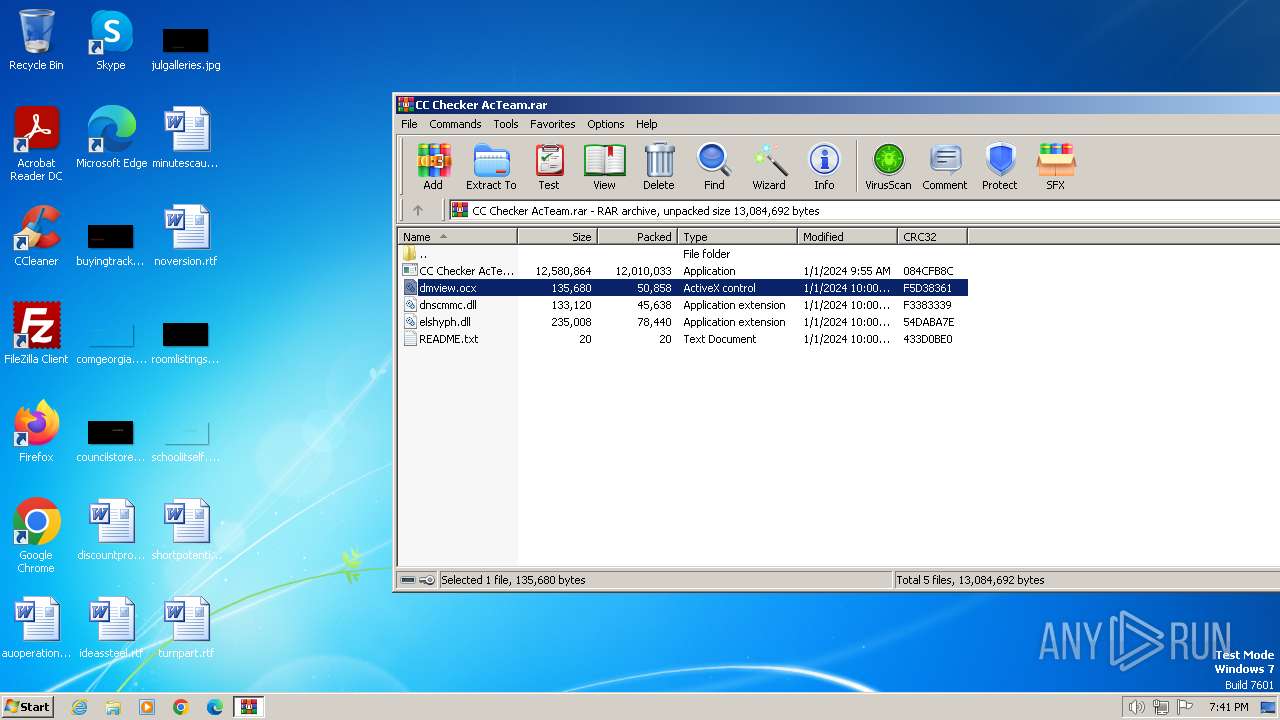The height and width of the screenshot is (720, 1280).
Task: Click Extract To toolbar icon
Action: [x=491, y=166]
